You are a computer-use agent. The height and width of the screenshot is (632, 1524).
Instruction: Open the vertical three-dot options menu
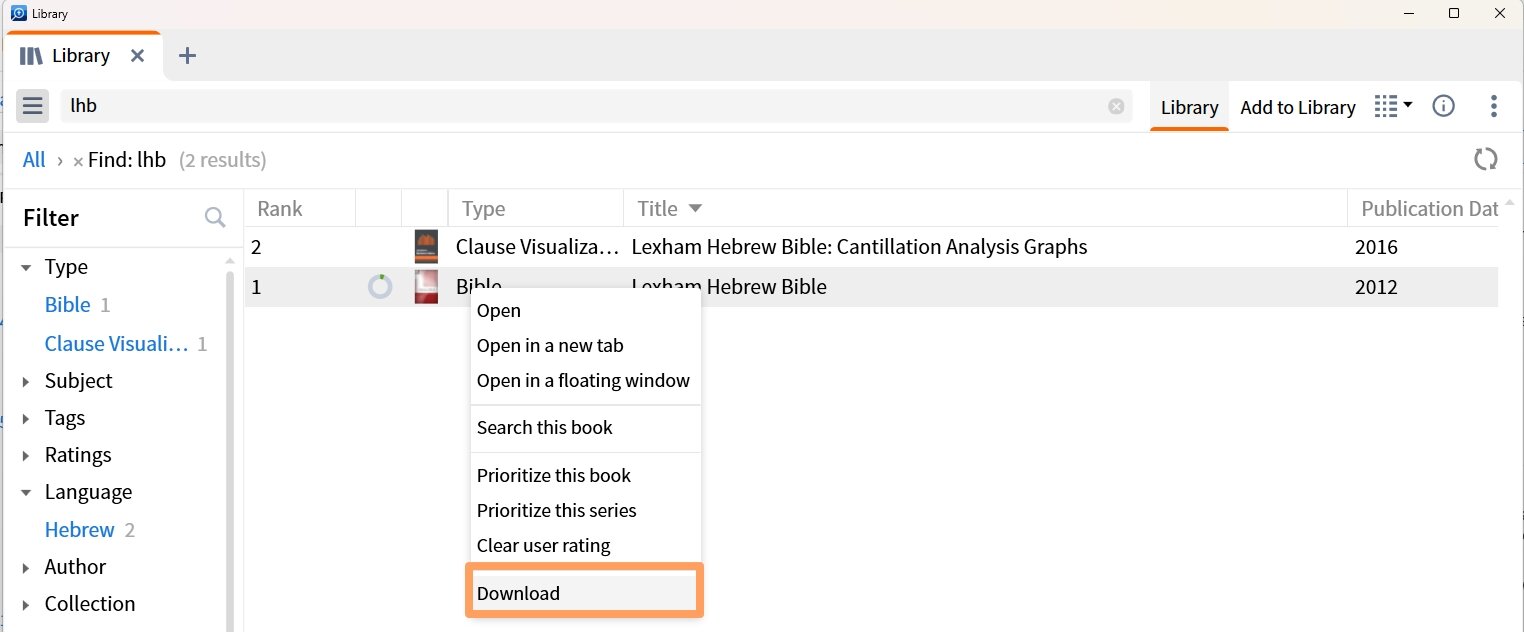tap(1494, 106)
